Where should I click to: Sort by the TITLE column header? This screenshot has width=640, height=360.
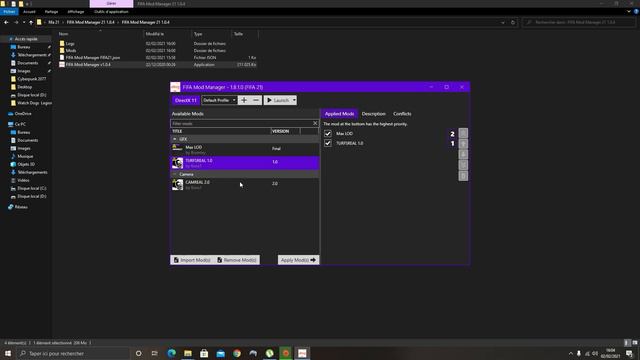tap(220, 131)
